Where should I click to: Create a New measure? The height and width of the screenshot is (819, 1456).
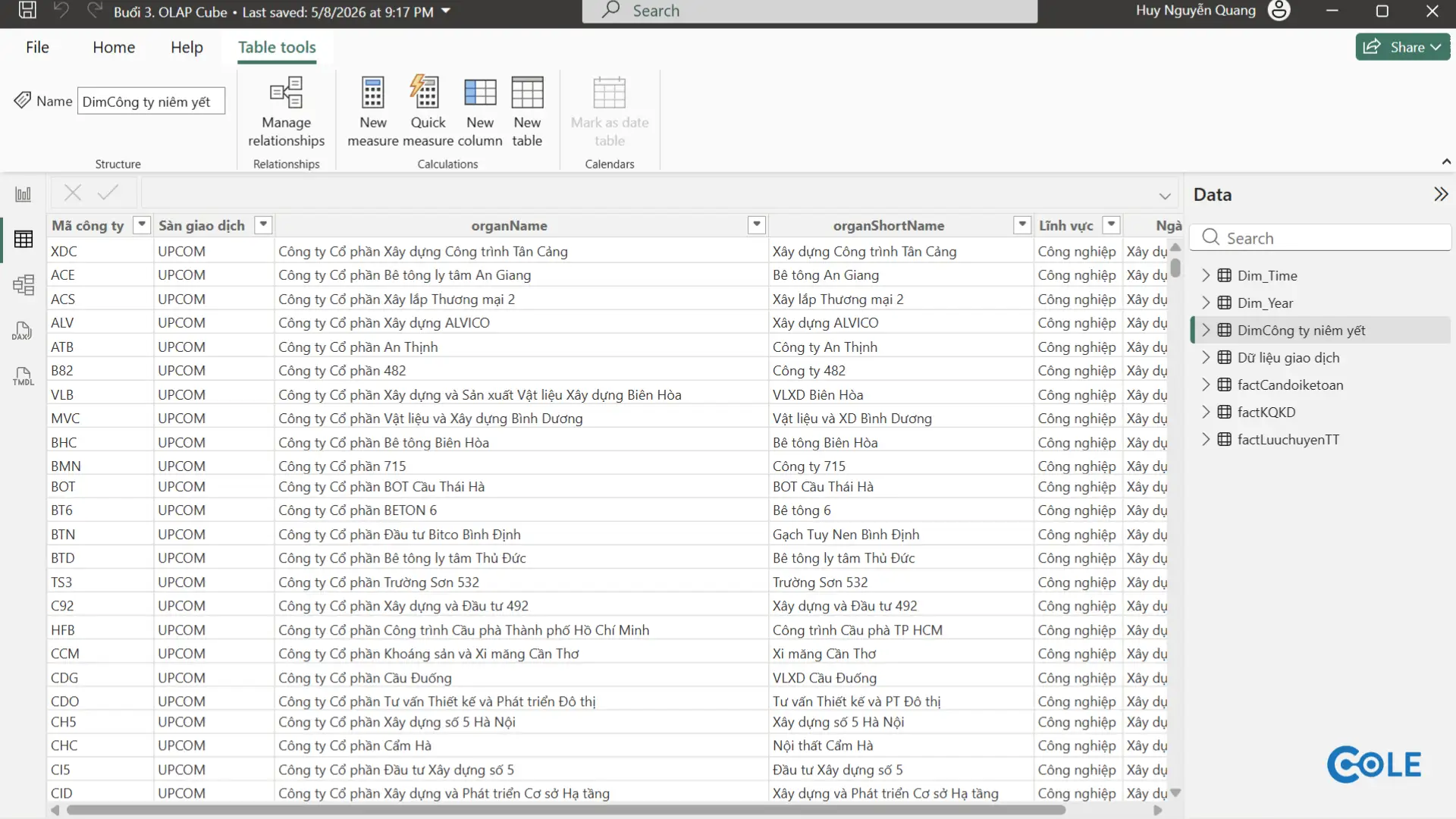373,111
